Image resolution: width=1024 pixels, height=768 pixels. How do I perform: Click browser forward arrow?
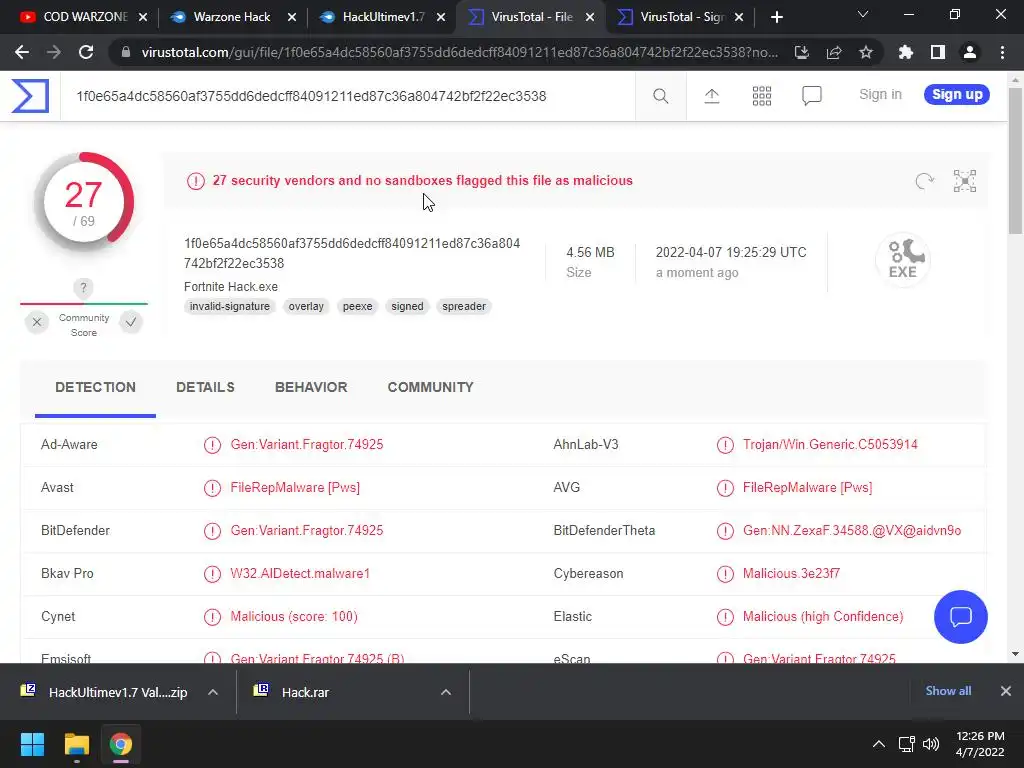click(x=54, y=52)
